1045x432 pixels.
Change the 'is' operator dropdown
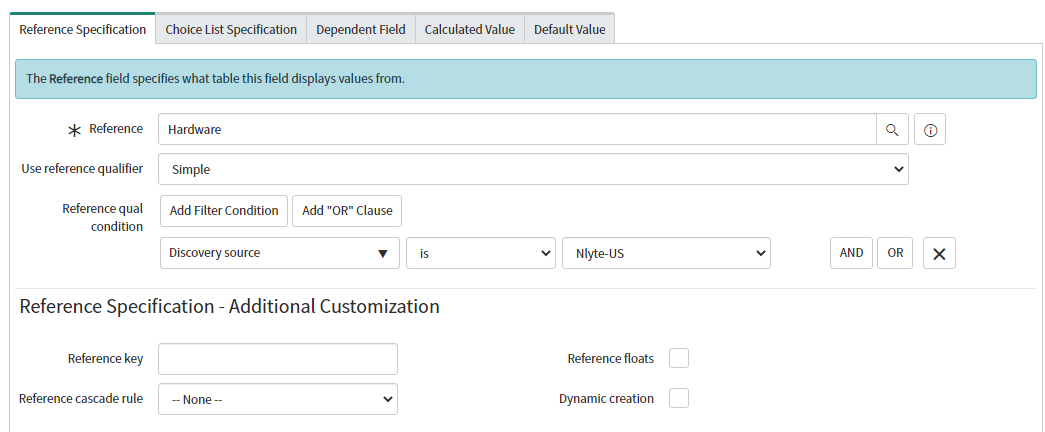click(481, 253)
